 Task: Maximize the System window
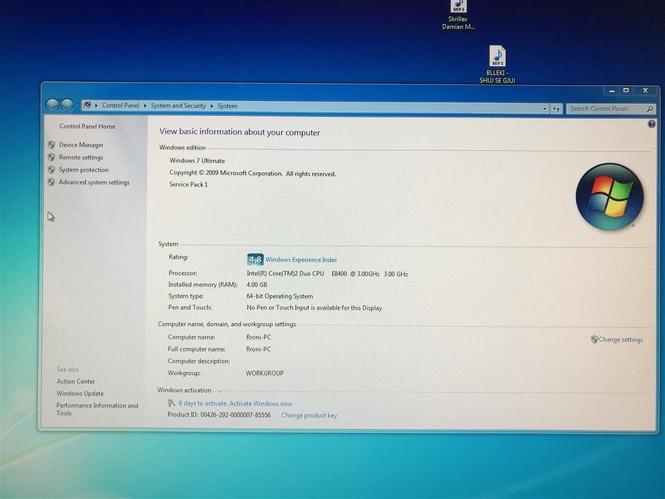point(626,90)
